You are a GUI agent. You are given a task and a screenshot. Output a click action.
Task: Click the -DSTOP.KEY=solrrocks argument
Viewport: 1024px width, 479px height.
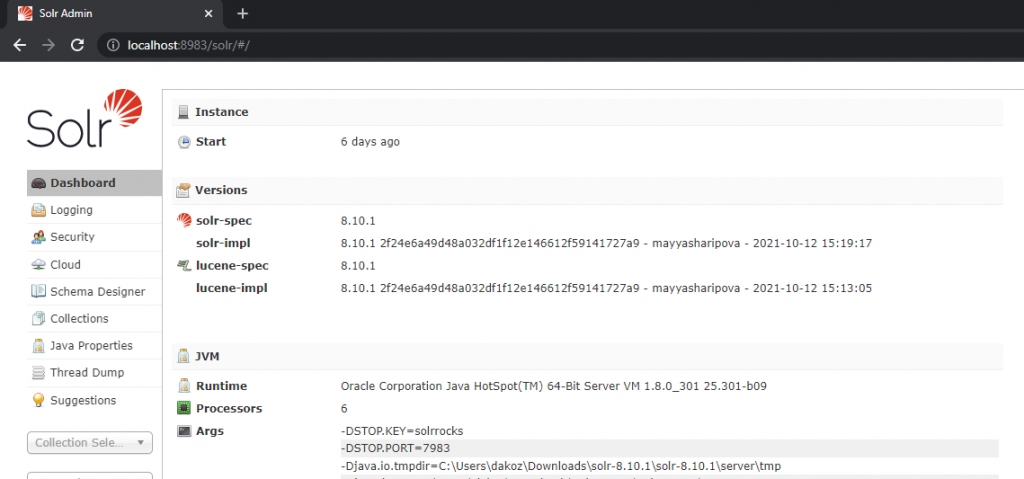pyautogui.click(x=402, y=431)
